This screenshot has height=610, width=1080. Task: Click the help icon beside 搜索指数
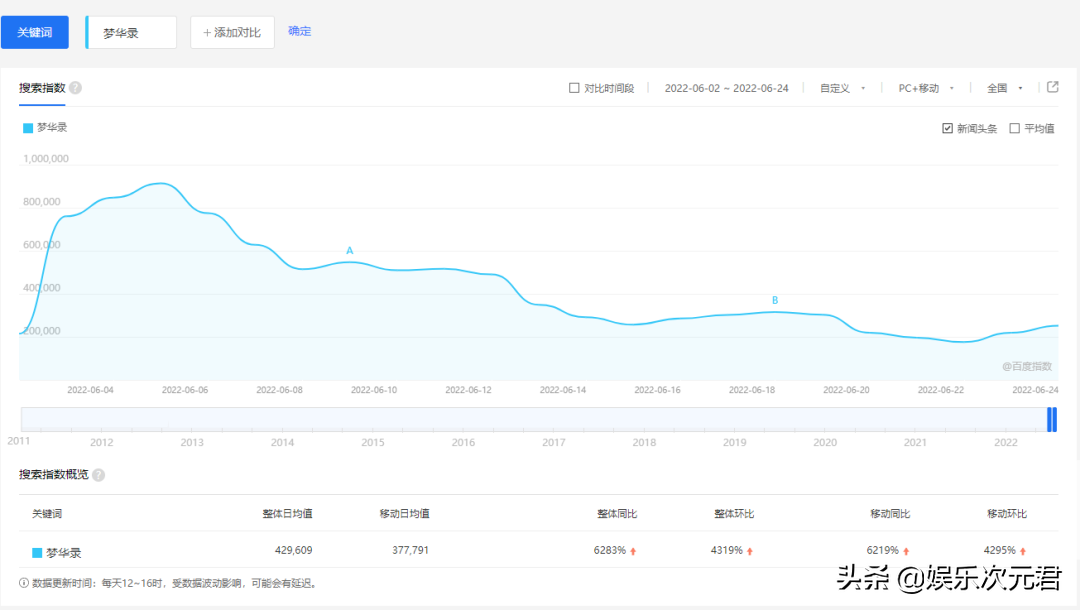76,88
